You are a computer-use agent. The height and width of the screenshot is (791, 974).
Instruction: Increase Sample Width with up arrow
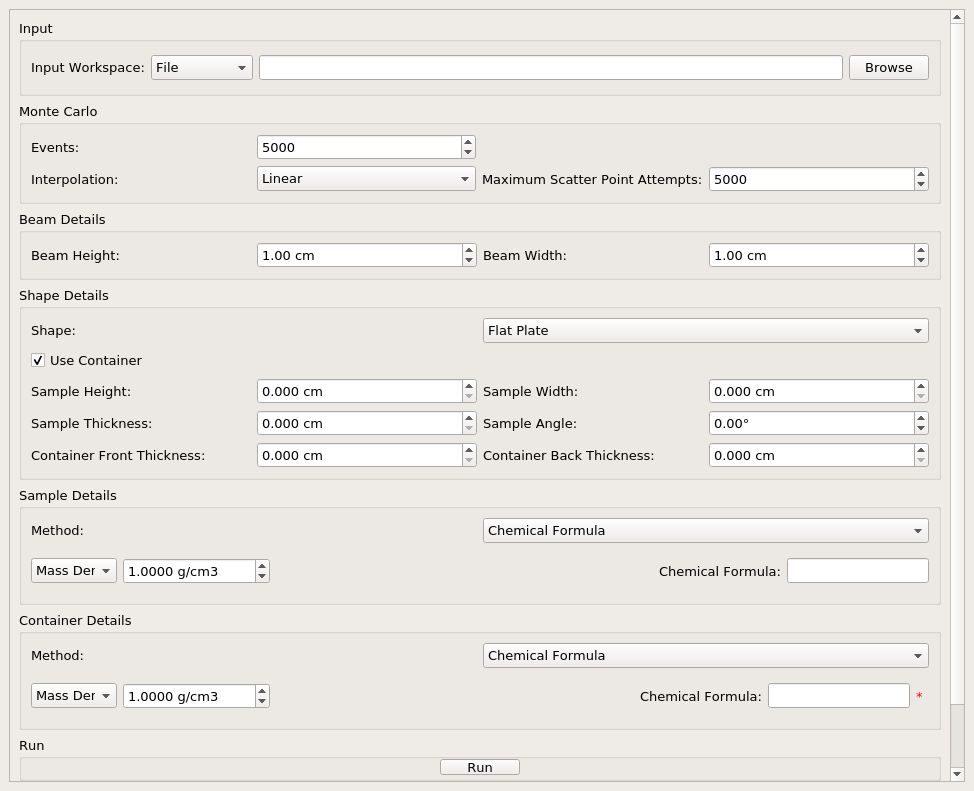pyautogui.click(x=921, y=386)
